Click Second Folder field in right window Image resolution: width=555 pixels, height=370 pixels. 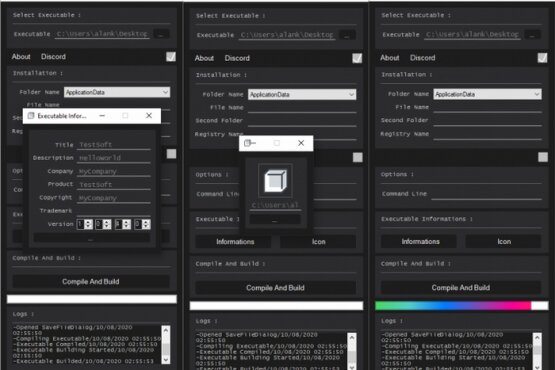487,120
